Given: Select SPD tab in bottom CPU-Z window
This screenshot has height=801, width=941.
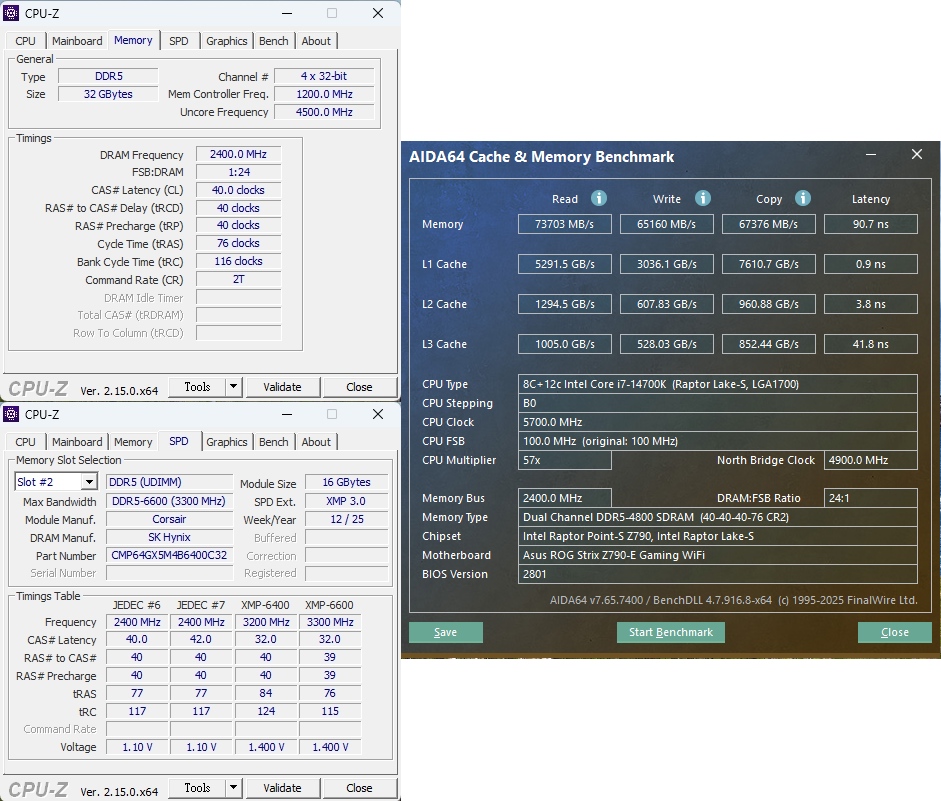Looking at the screenshot, I should coord(179,441).
